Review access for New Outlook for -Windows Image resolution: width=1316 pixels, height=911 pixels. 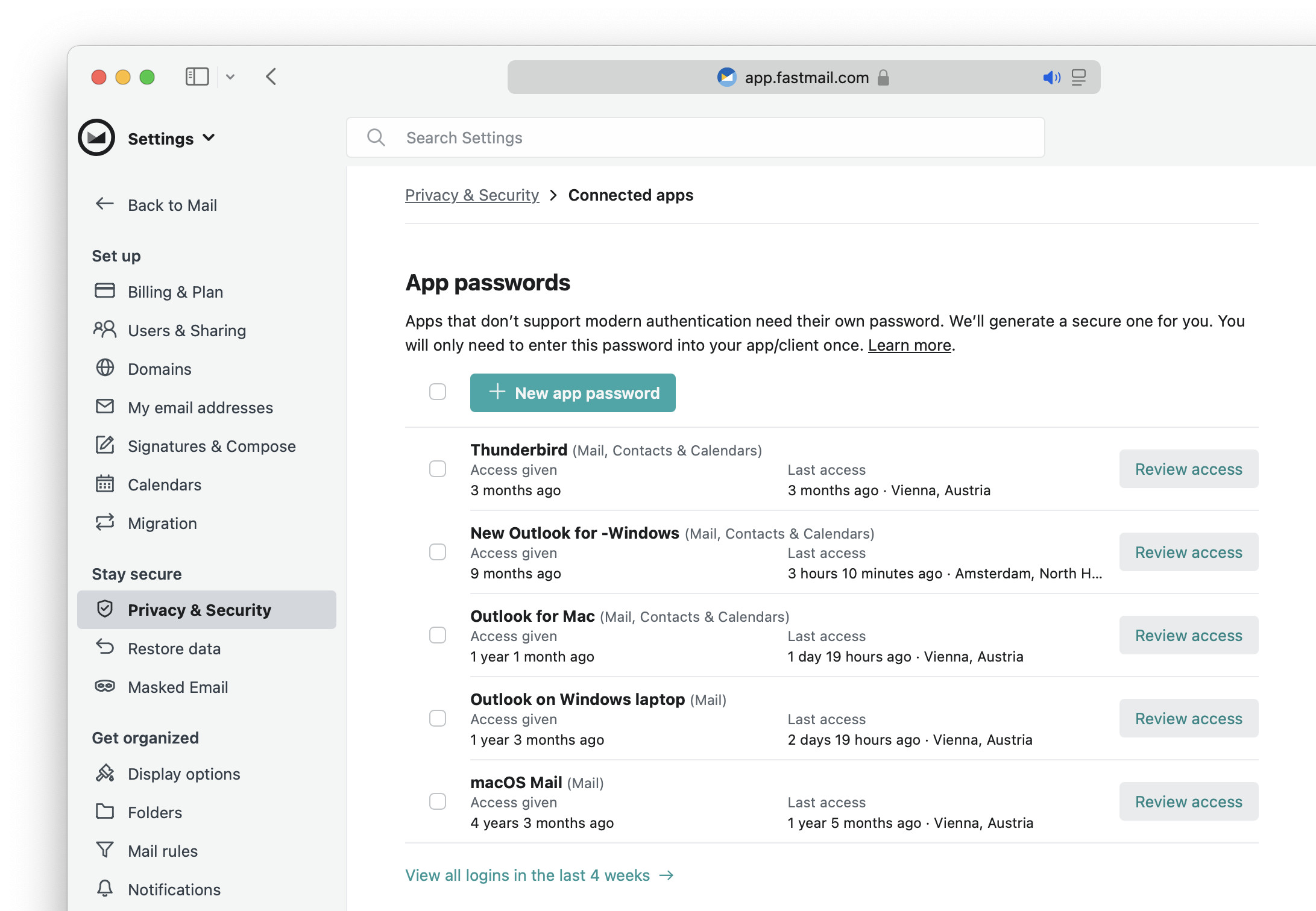coord(1189,552)
